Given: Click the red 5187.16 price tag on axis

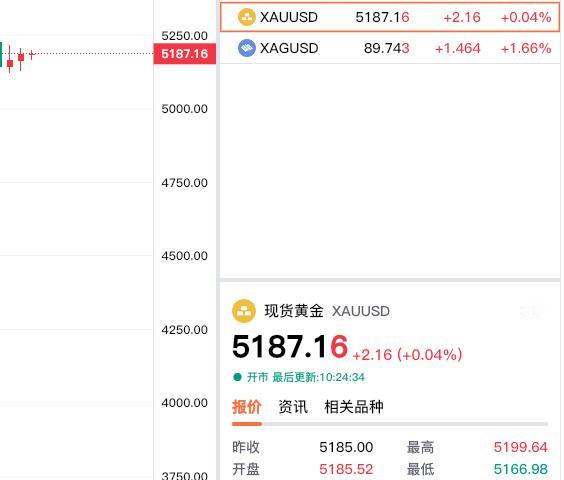Looking at the screenshot, I should pos(185,54).
